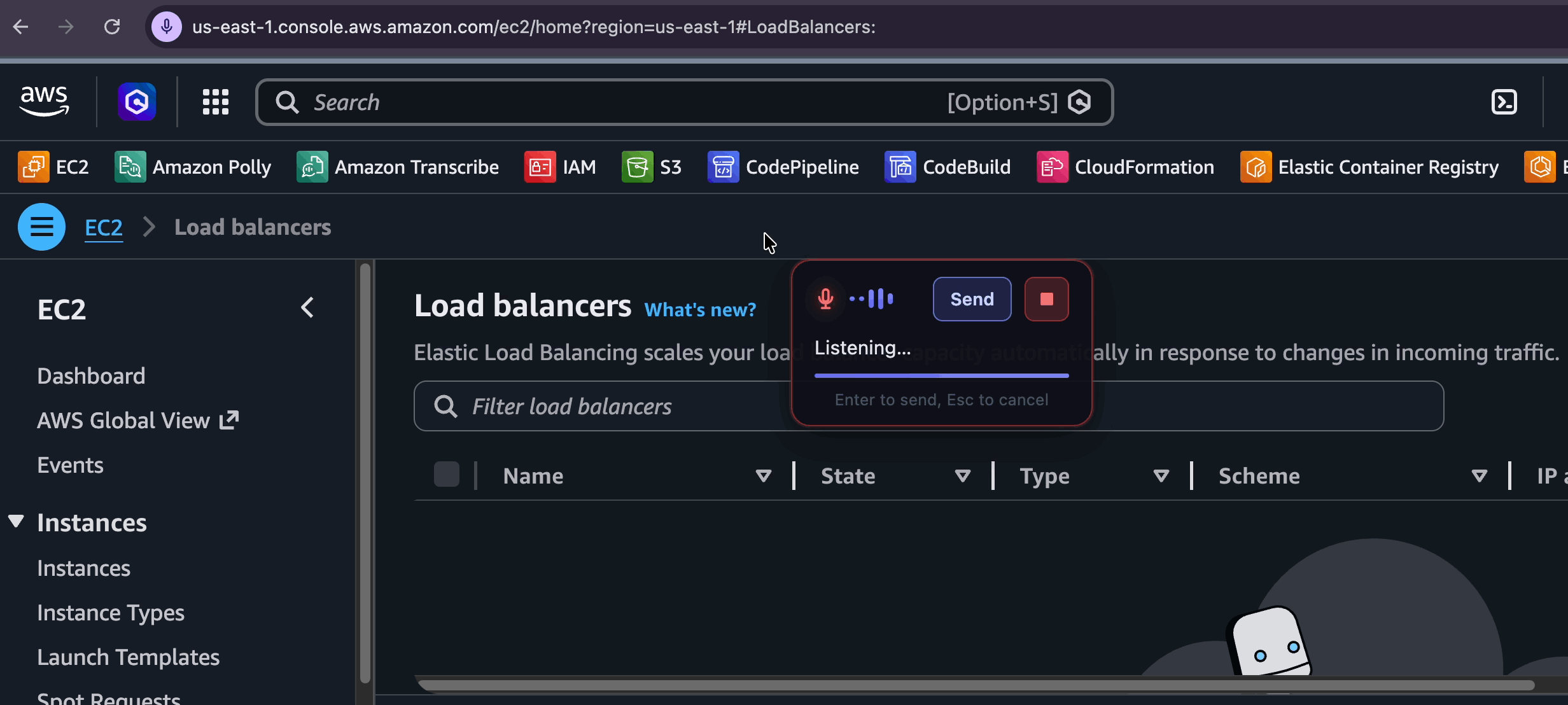Viewport: 1568px width, 705px height.
Task: Open the Scheme column dropdown
Action: (x=1480, y=476)
